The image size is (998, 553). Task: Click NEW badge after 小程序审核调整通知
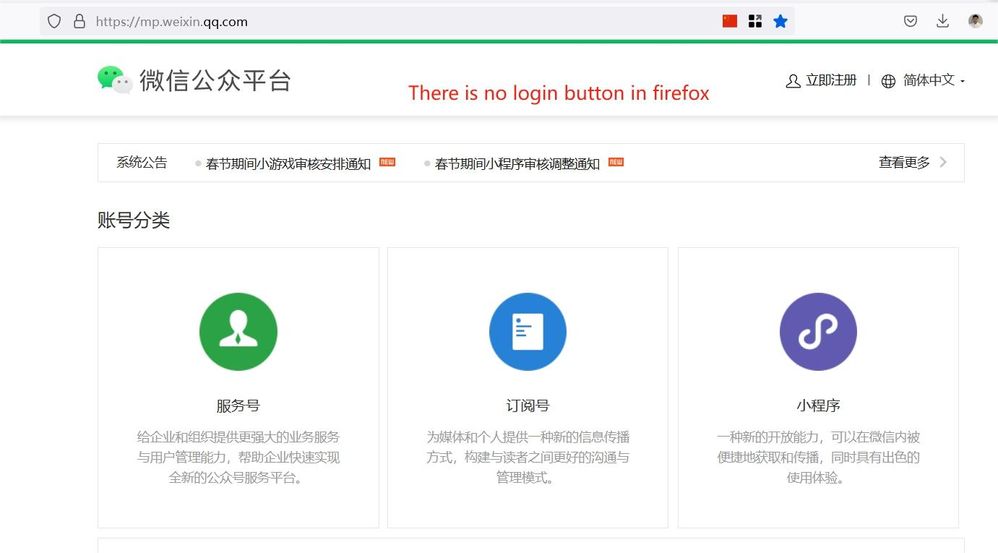coord(616,162)
